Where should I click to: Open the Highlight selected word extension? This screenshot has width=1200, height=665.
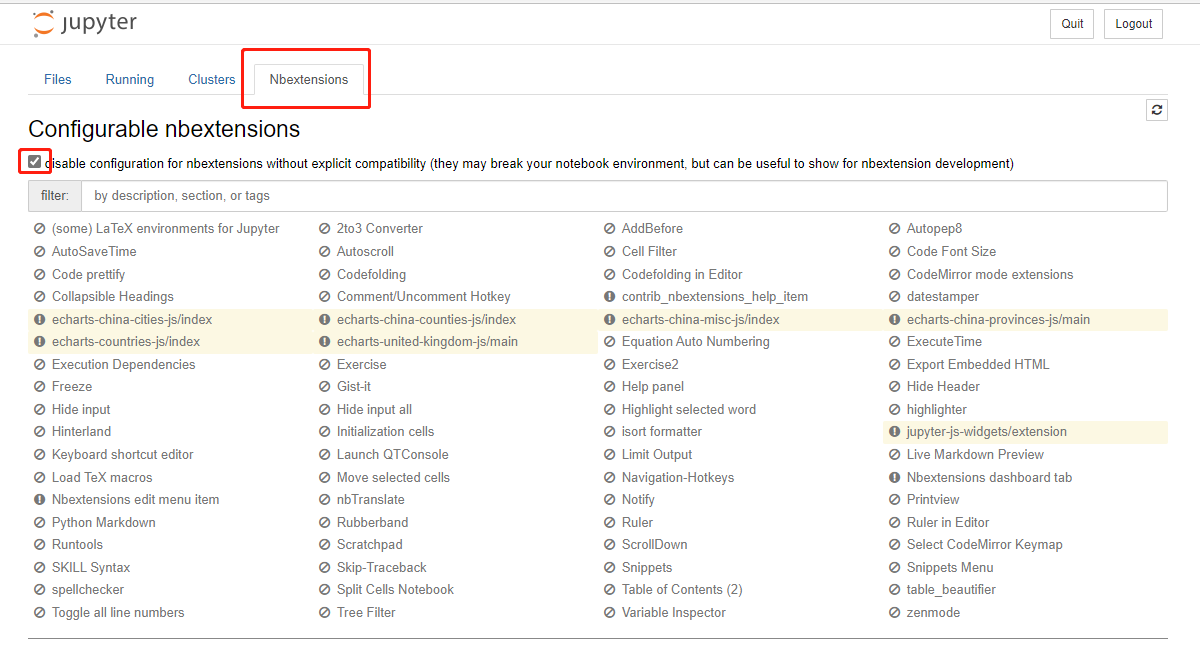click(689, 410)
